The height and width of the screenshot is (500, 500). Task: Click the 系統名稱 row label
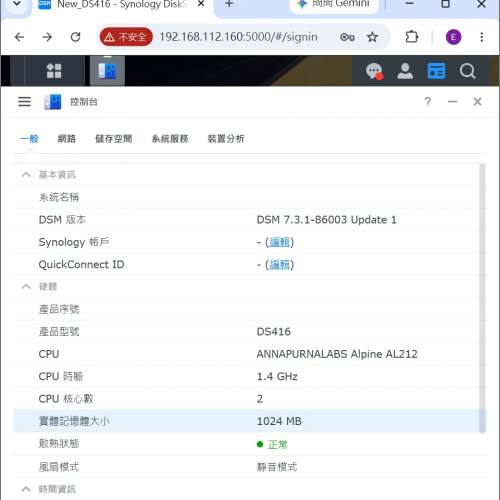tap(59, 197)
